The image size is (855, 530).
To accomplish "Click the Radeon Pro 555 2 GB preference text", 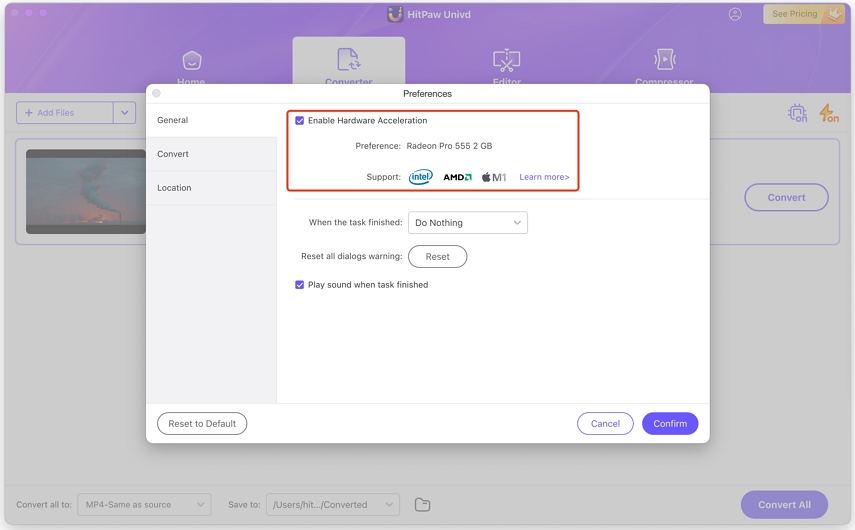I will pos(449,146).
